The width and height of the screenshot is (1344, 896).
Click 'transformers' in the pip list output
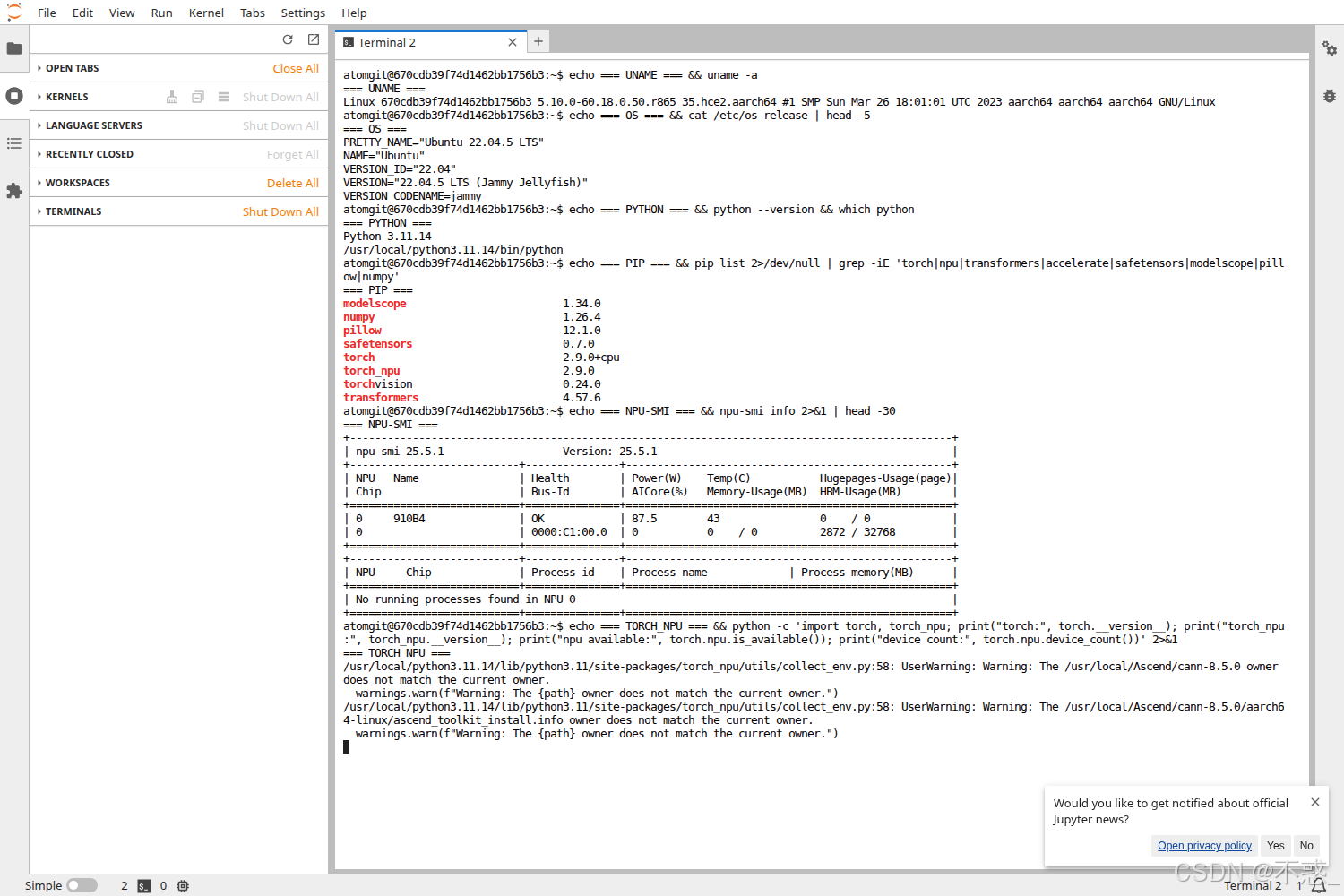pyautogui.click(x=381, y=398)
